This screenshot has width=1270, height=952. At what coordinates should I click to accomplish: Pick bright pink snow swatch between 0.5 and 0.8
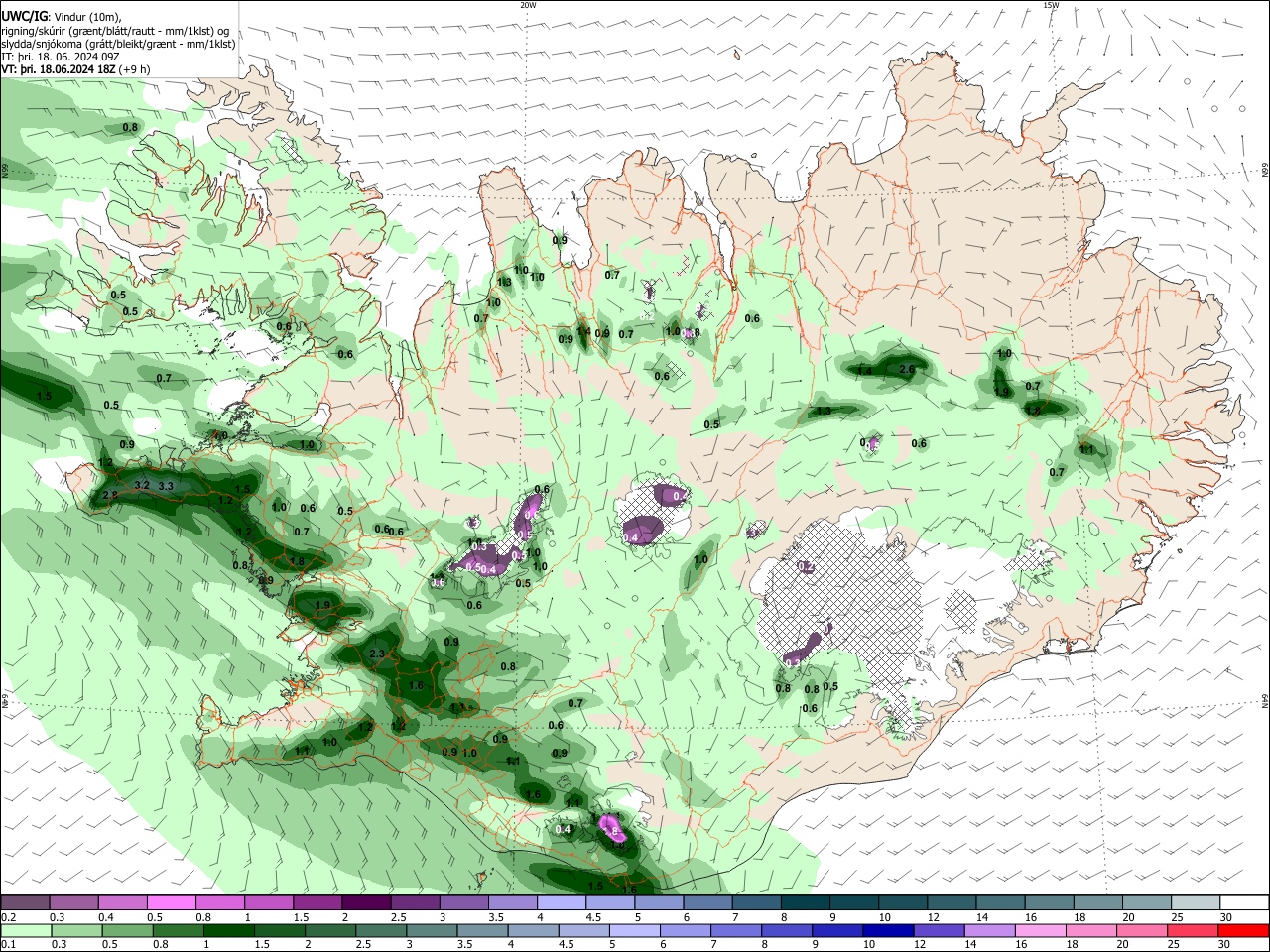click(x=171, y=903)
